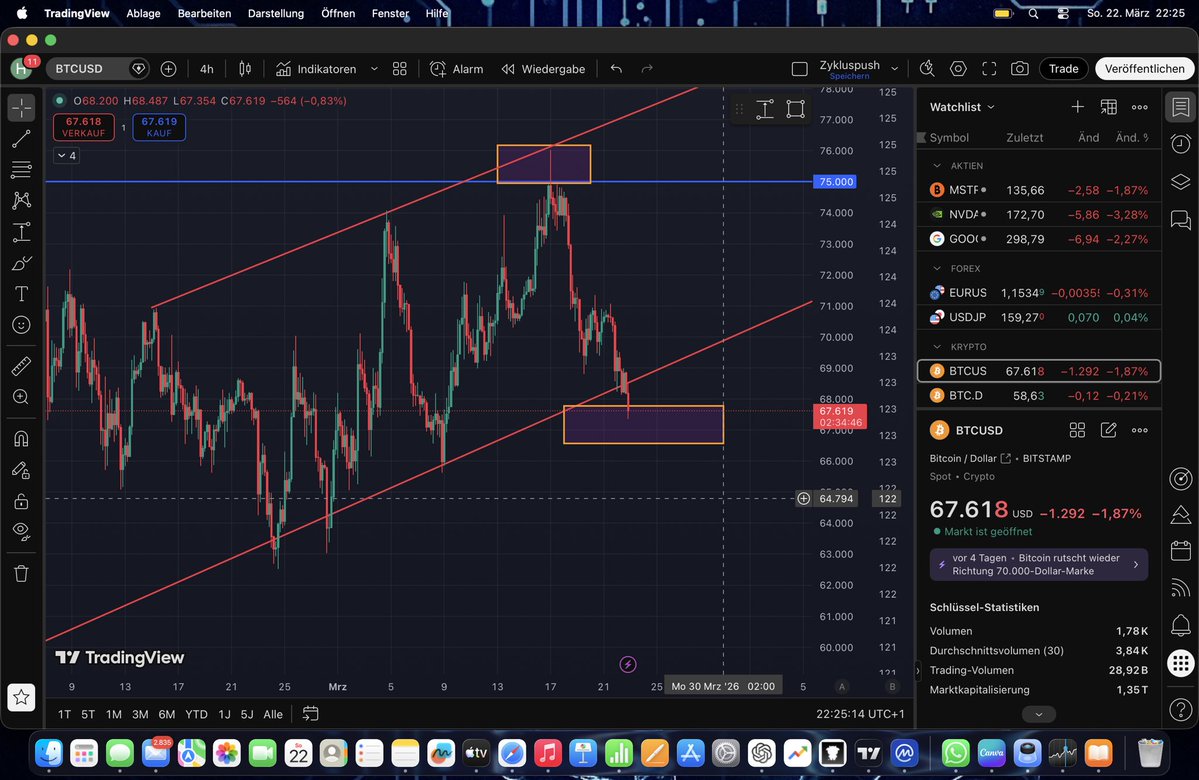This screenshot has width=1199, height=780.
Task: Select the trend line drawing tool
Action: pyautogui.click(x=21, y=138)
